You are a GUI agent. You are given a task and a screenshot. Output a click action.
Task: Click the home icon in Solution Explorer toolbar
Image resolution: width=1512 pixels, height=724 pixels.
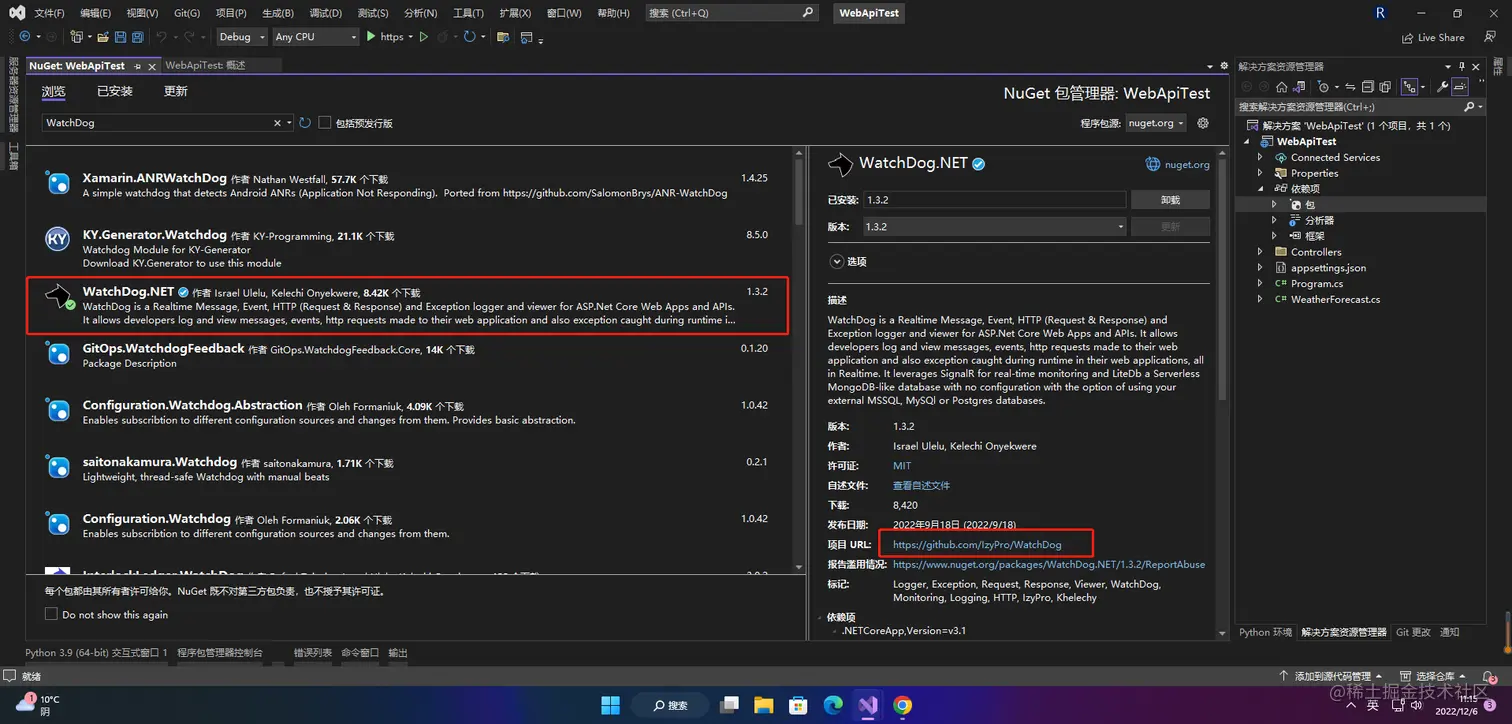1282,87
